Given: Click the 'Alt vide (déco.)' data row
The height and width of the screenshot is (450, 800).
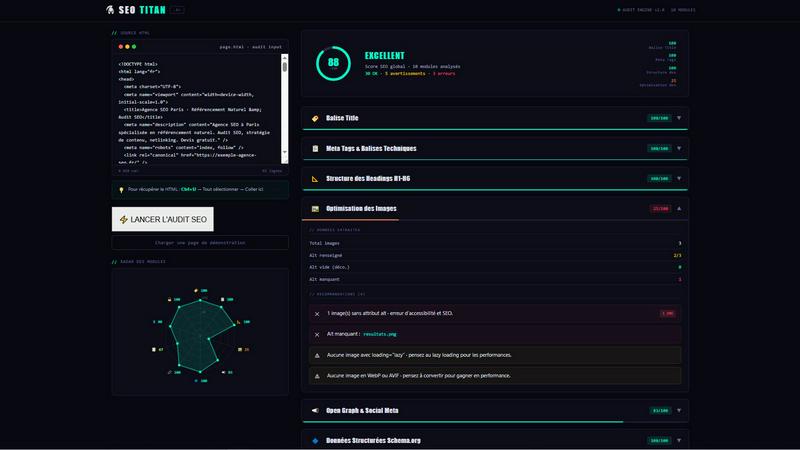Looking at the screenshot, I should [x=495, y=267].
